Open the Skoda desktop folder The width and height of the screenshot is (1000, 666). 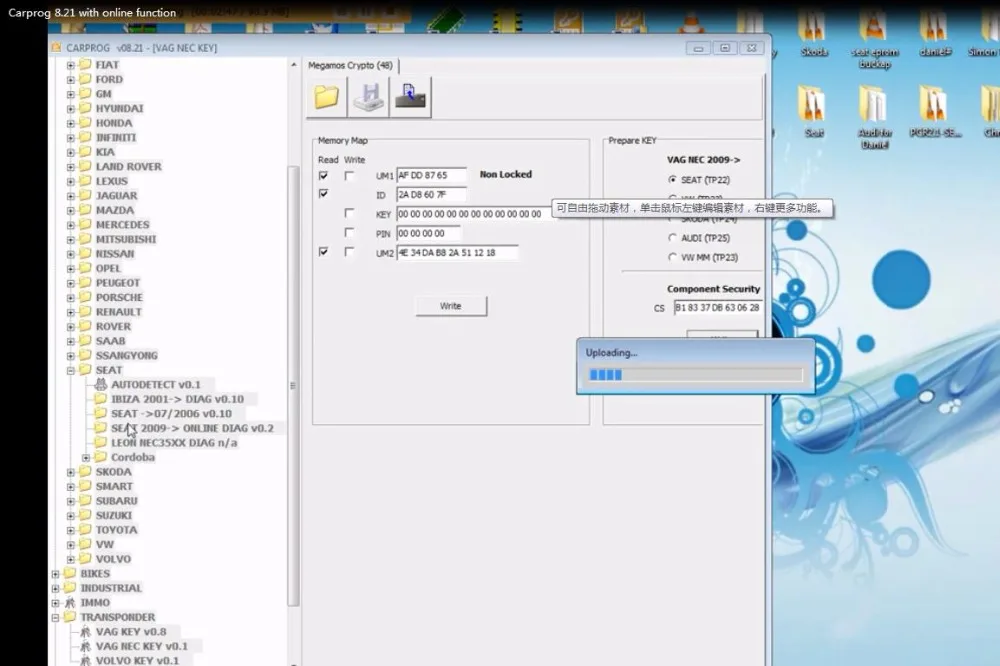pyautogui.click(x=813, y=34)
